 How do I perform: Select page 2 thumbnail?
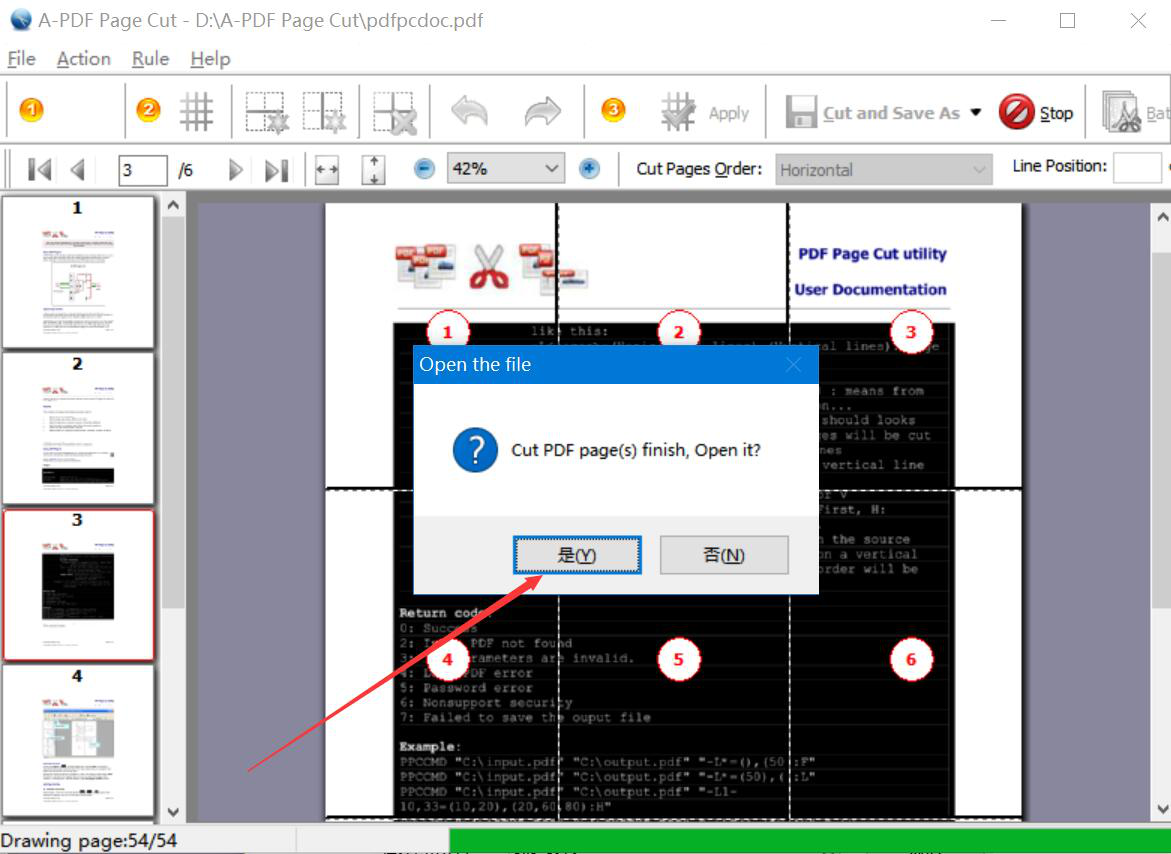(x=78, y=428)
